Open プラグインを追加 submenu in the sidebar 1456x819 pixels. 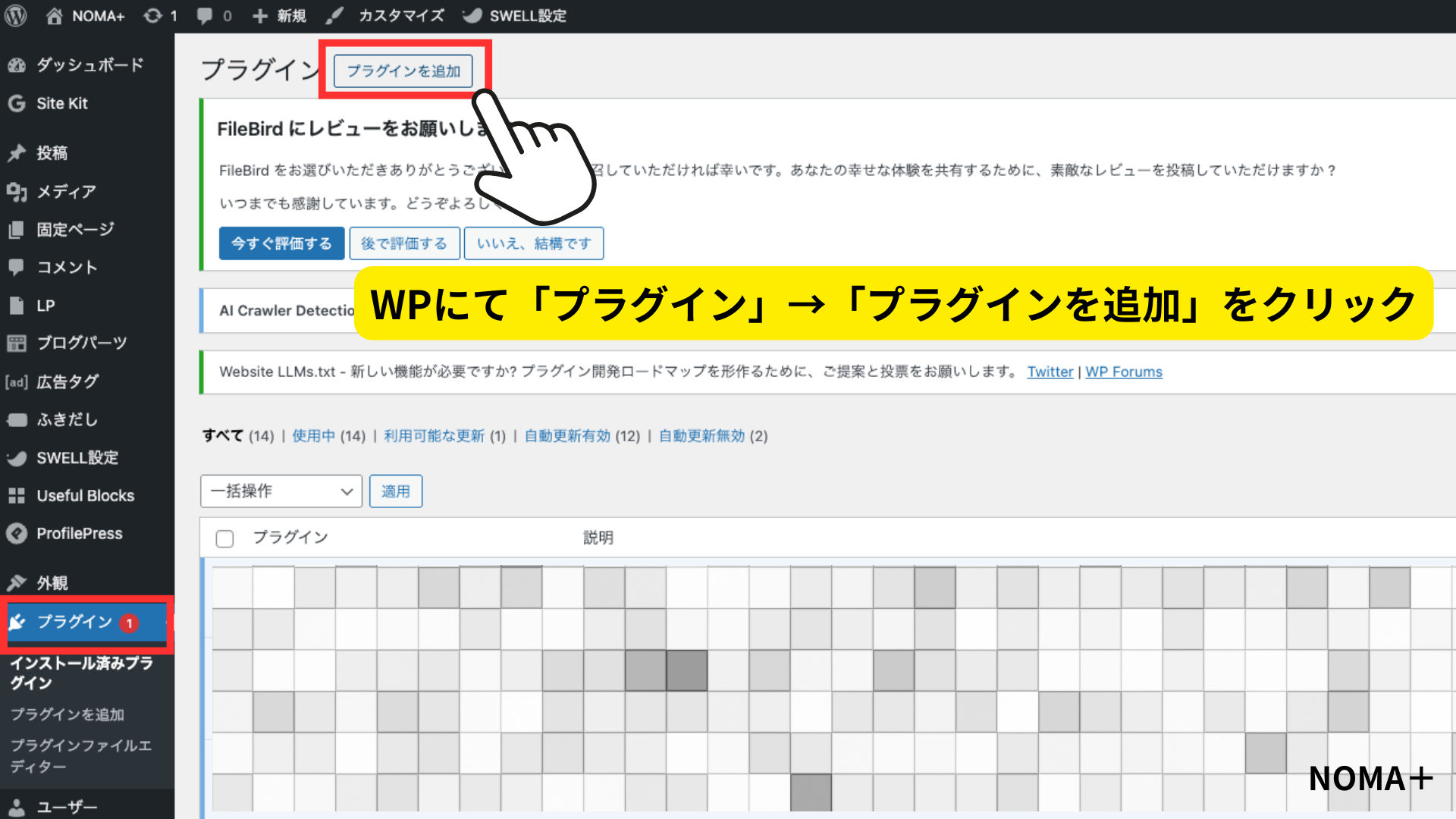point(67,714)
